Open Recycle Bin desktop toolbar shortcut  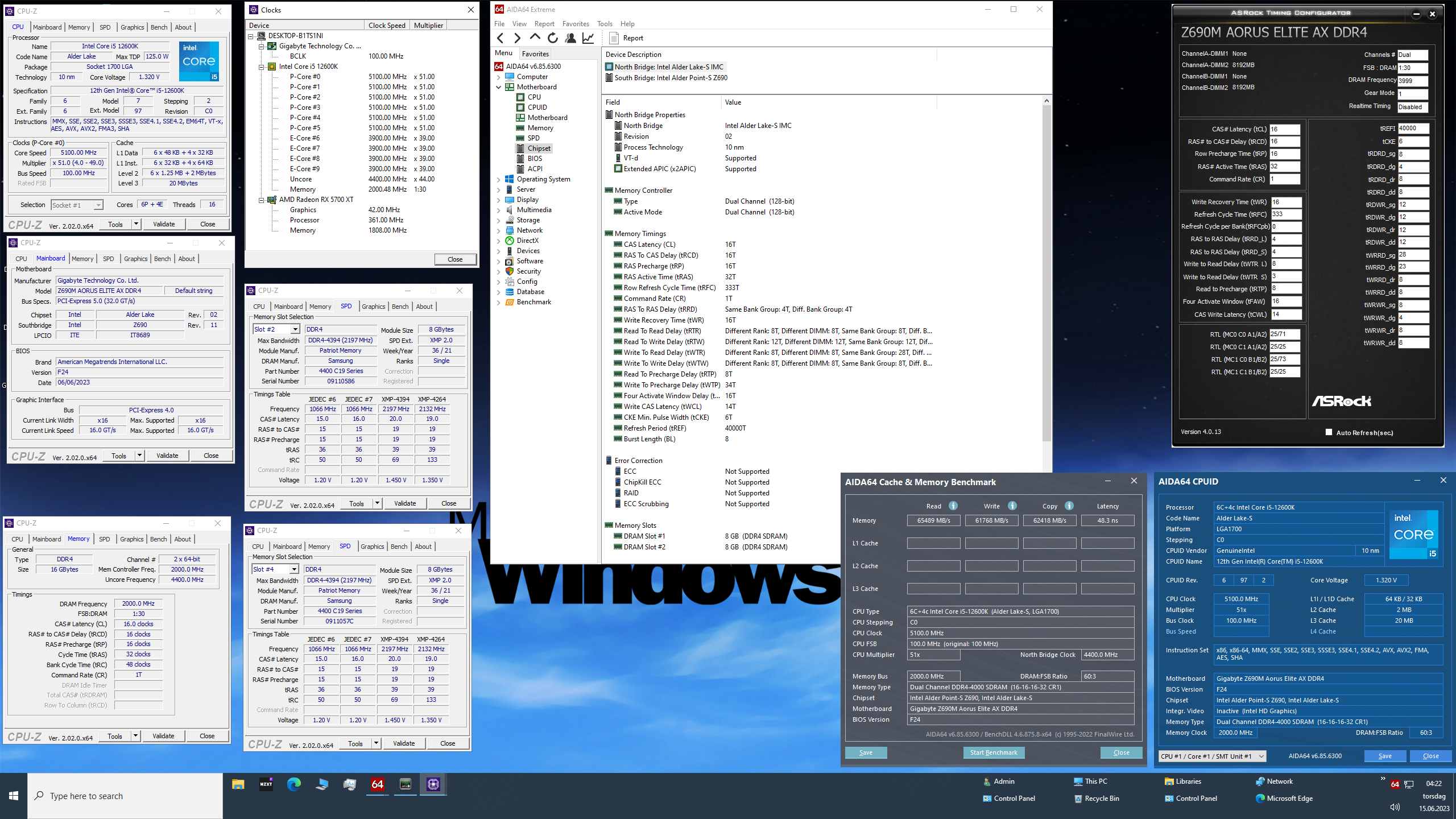click(x=1096, y=799)
